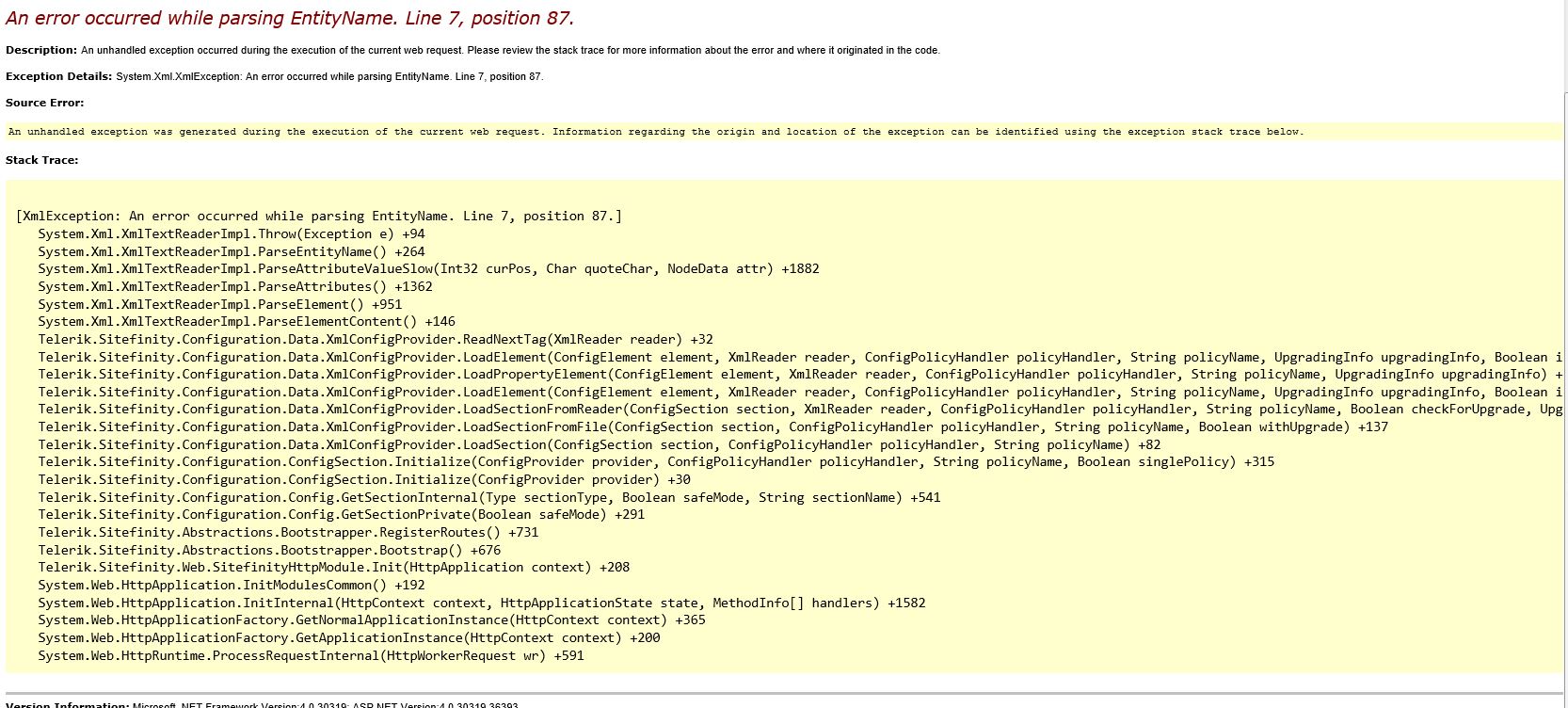Click the "HttpApplication.InitModulesCommon() +192" line
Screen dimensions: 1568x708
pyautogui.click(x=232, y=586)
